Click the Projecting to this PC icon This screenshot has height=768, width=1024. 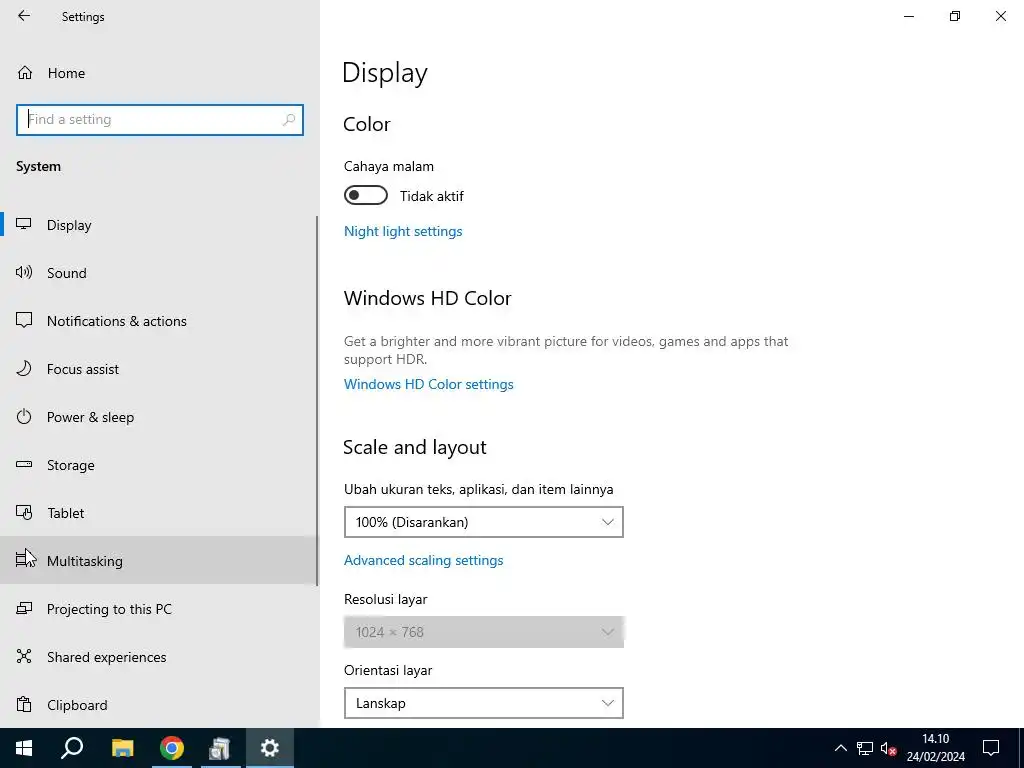tap(24, 609)
